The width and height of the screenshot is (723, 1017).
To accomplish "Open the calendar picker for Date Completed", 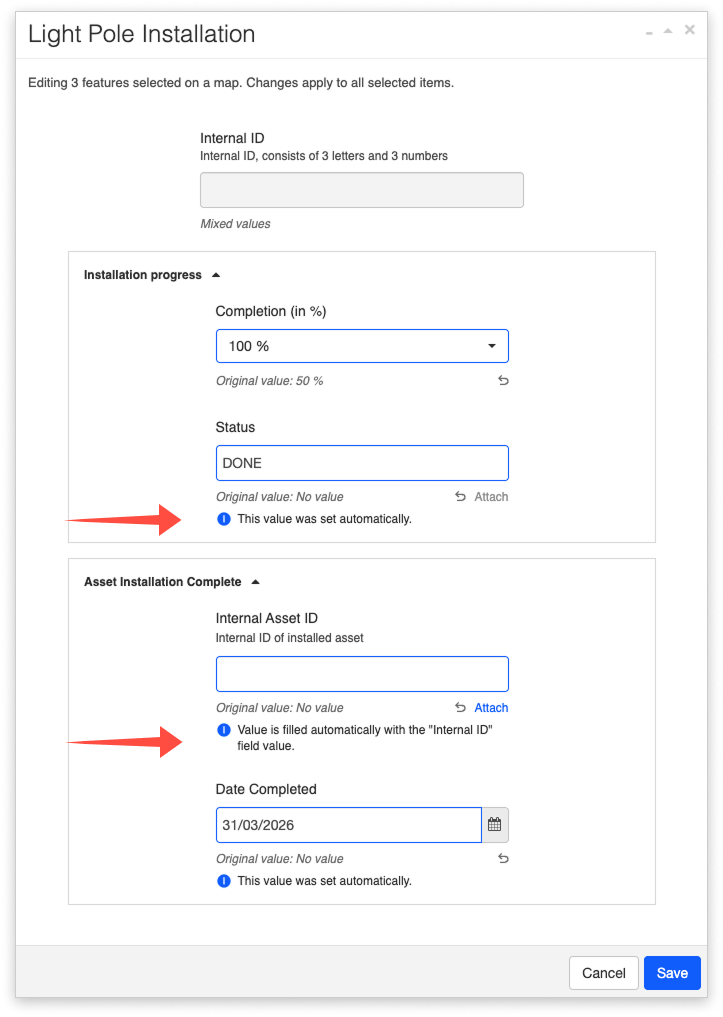I will pyautogui.click(x=494, y=825).
